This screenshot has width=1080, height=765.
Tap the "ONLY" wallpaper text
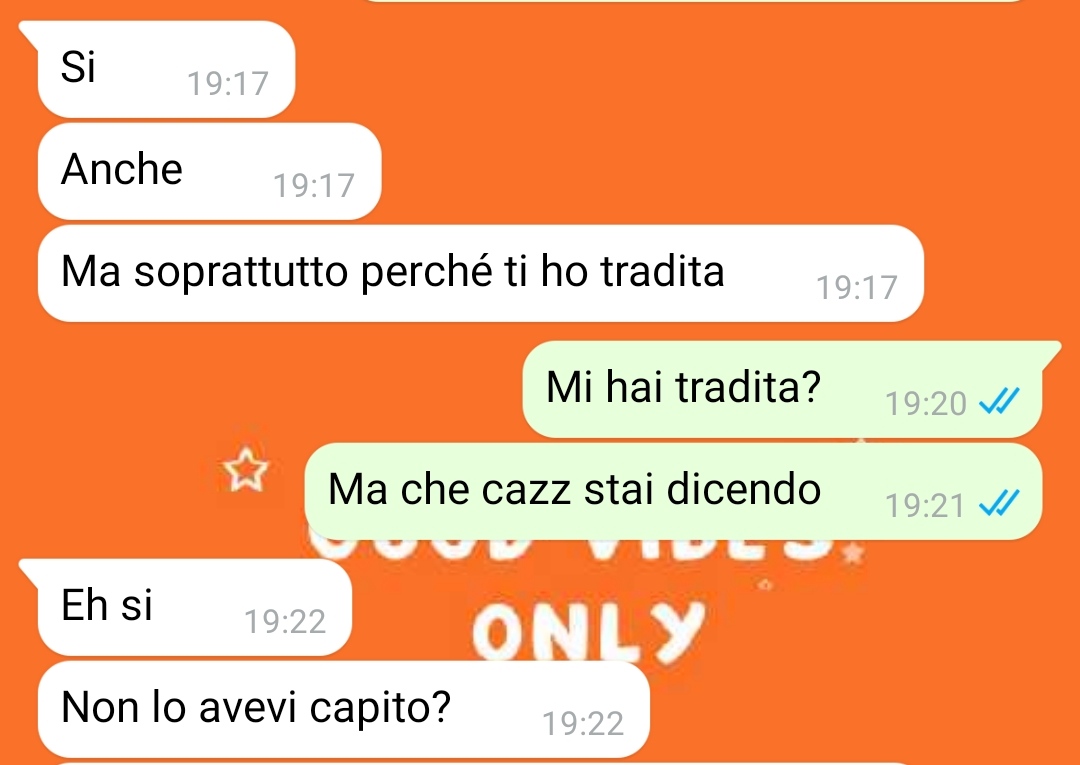click(x=589, y=632)
